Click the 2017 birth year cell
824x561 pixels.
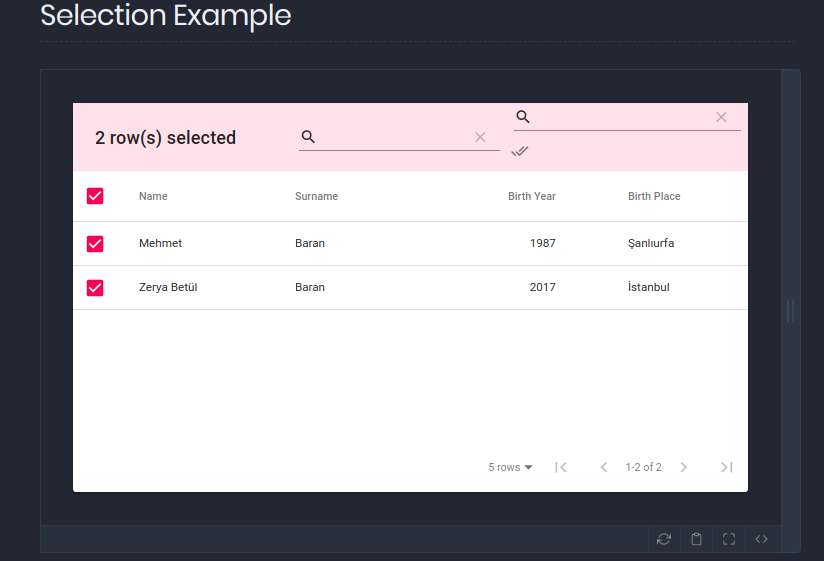tap(542, 287)
